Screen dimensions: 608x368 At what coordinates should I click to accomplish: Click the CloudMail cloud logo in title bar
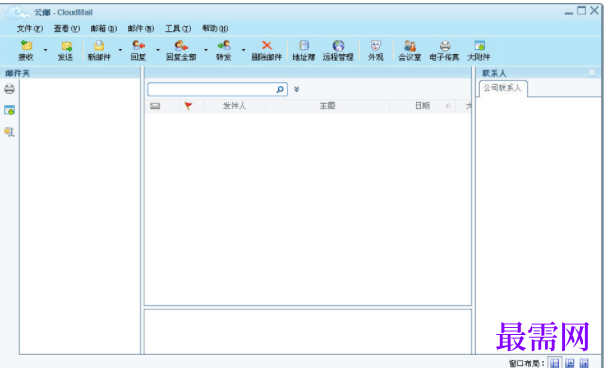coord(17,13)
